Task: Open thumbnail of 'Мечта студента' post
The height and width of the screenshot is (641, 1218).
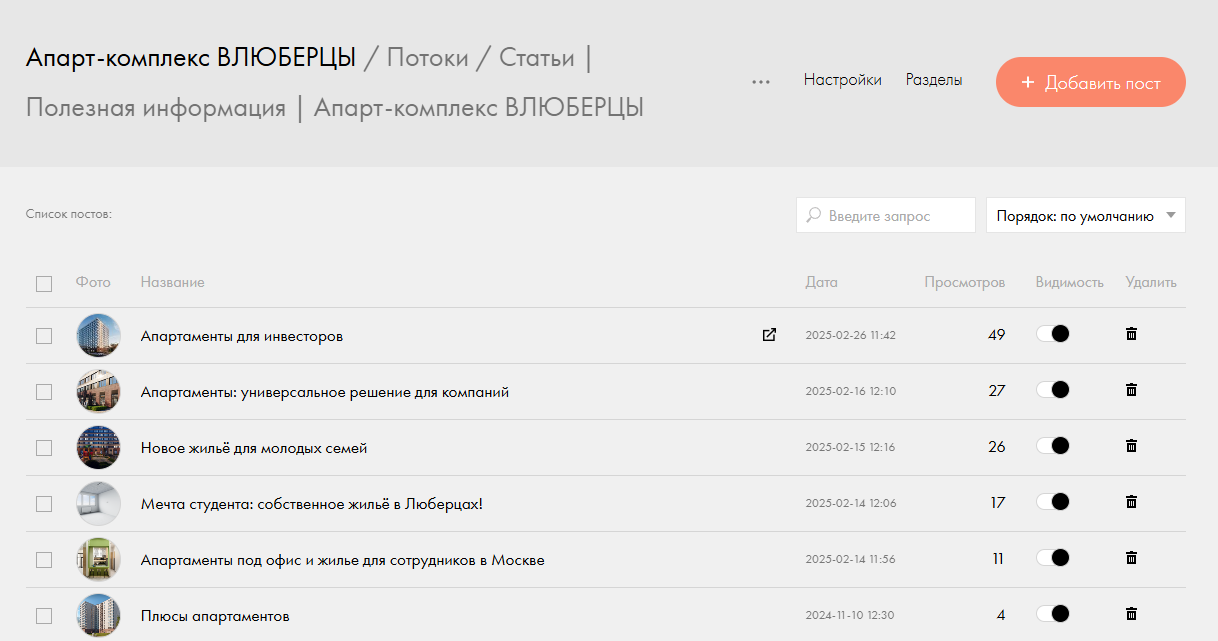Action: pos(98,504)
